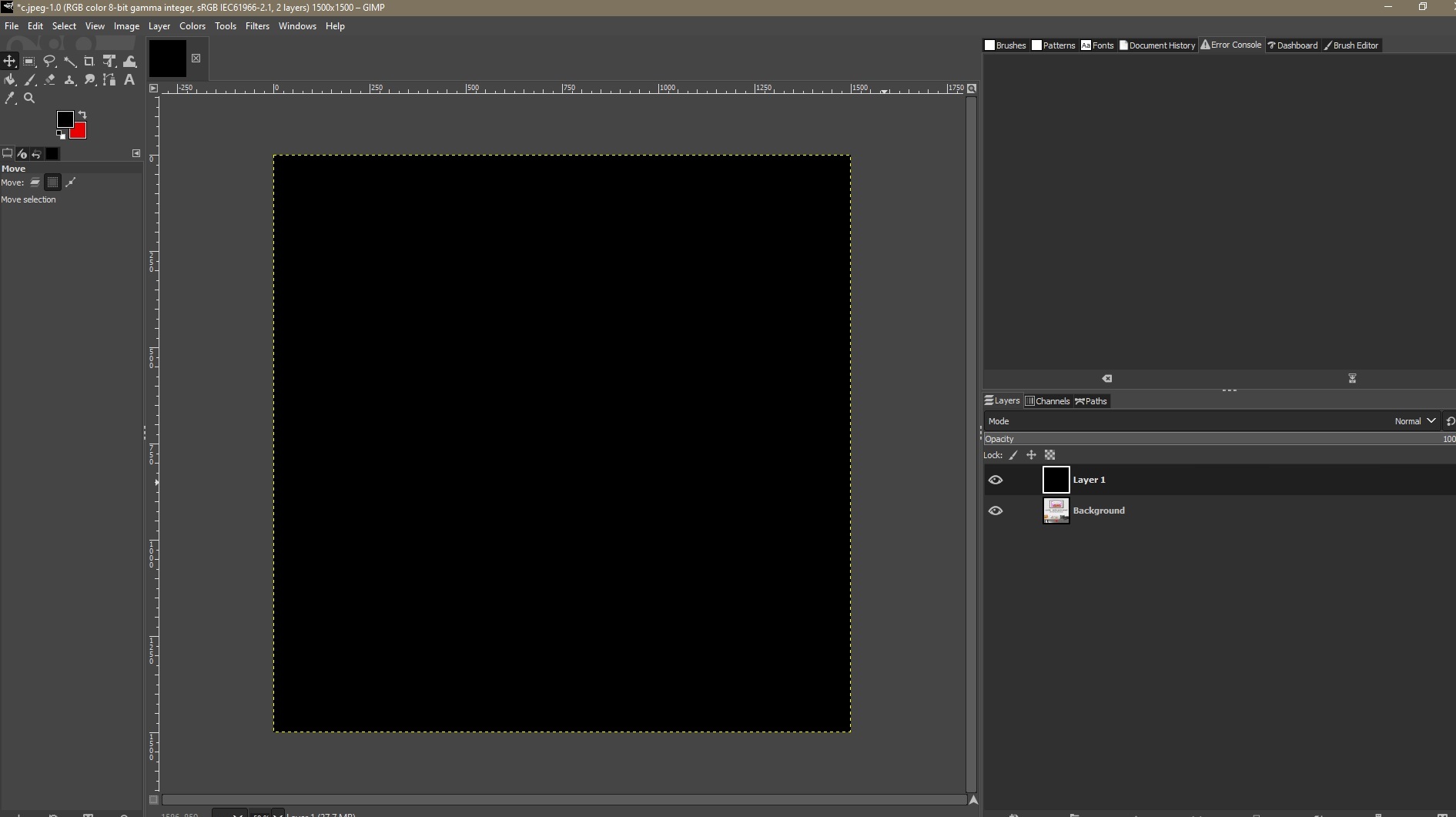Select the Crop tool

pyautogui.click(x=90, y=61)
